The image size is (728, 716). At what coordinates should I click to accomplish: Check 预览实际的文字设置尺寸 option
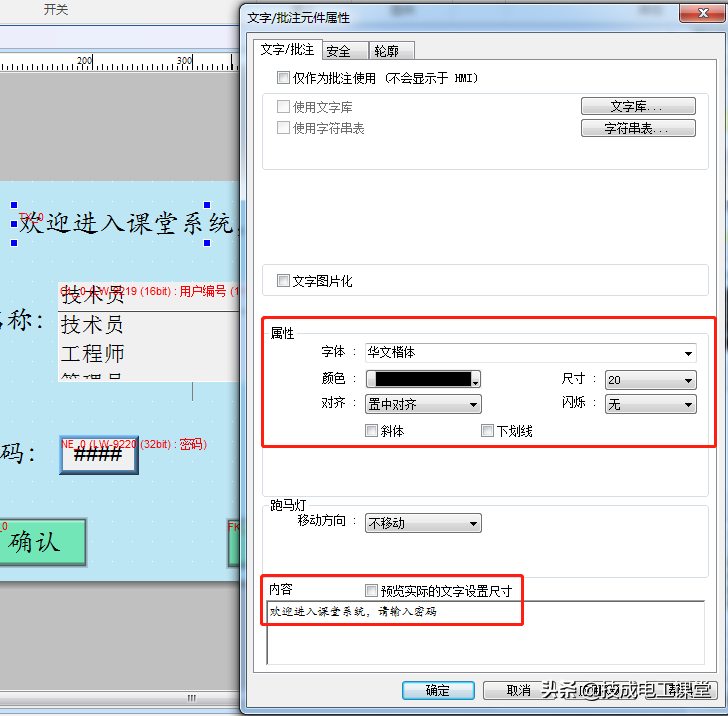click(372, 591)
